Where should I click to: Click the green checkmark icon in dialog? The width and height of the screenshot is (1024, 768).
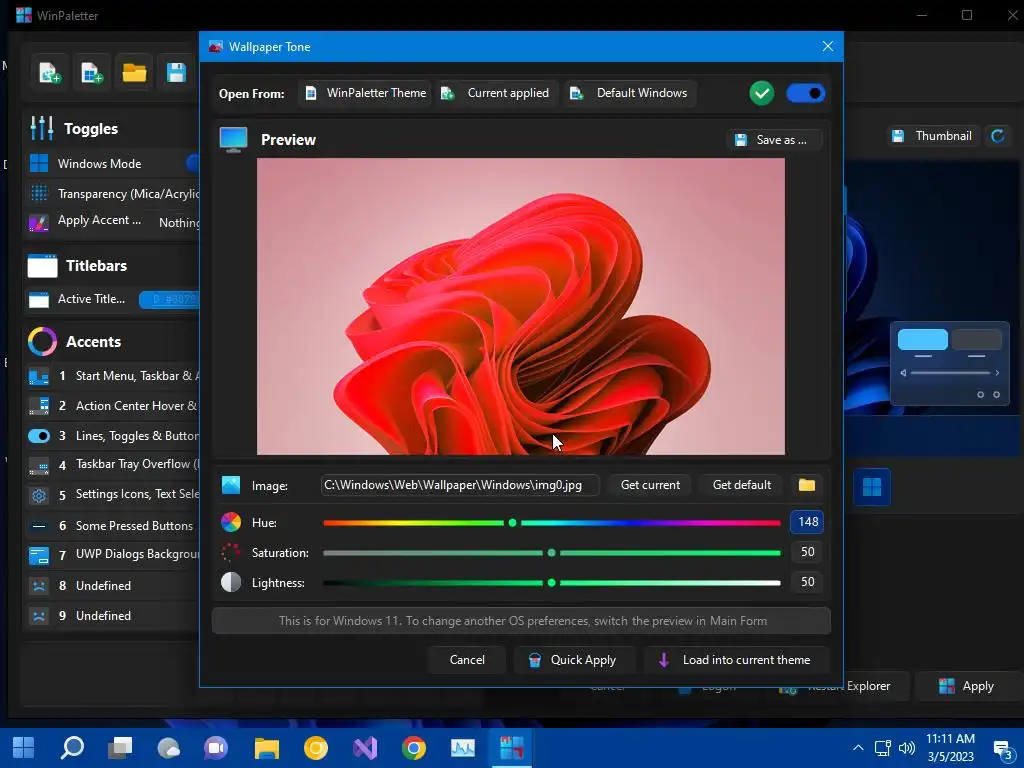761,93
